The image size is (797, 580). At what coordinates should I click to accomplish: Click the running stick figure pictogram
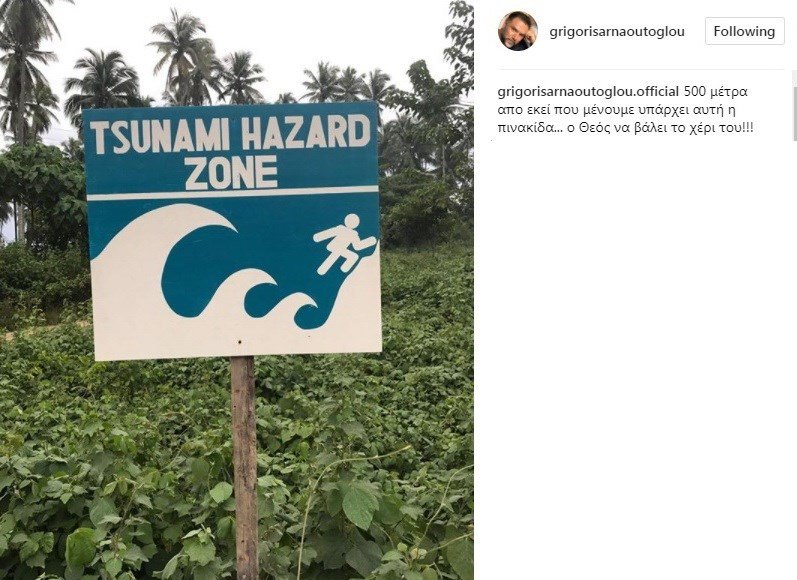(x=342, y=243)
